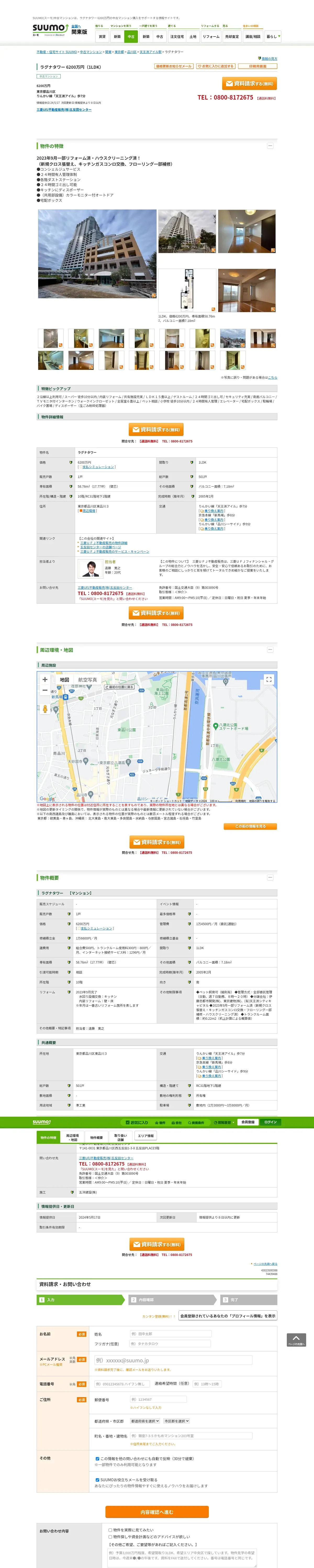Click the この街の情報を見る button
This screenshot has width=314, height=1568.
pyautogui.click(x=251, y=826)
